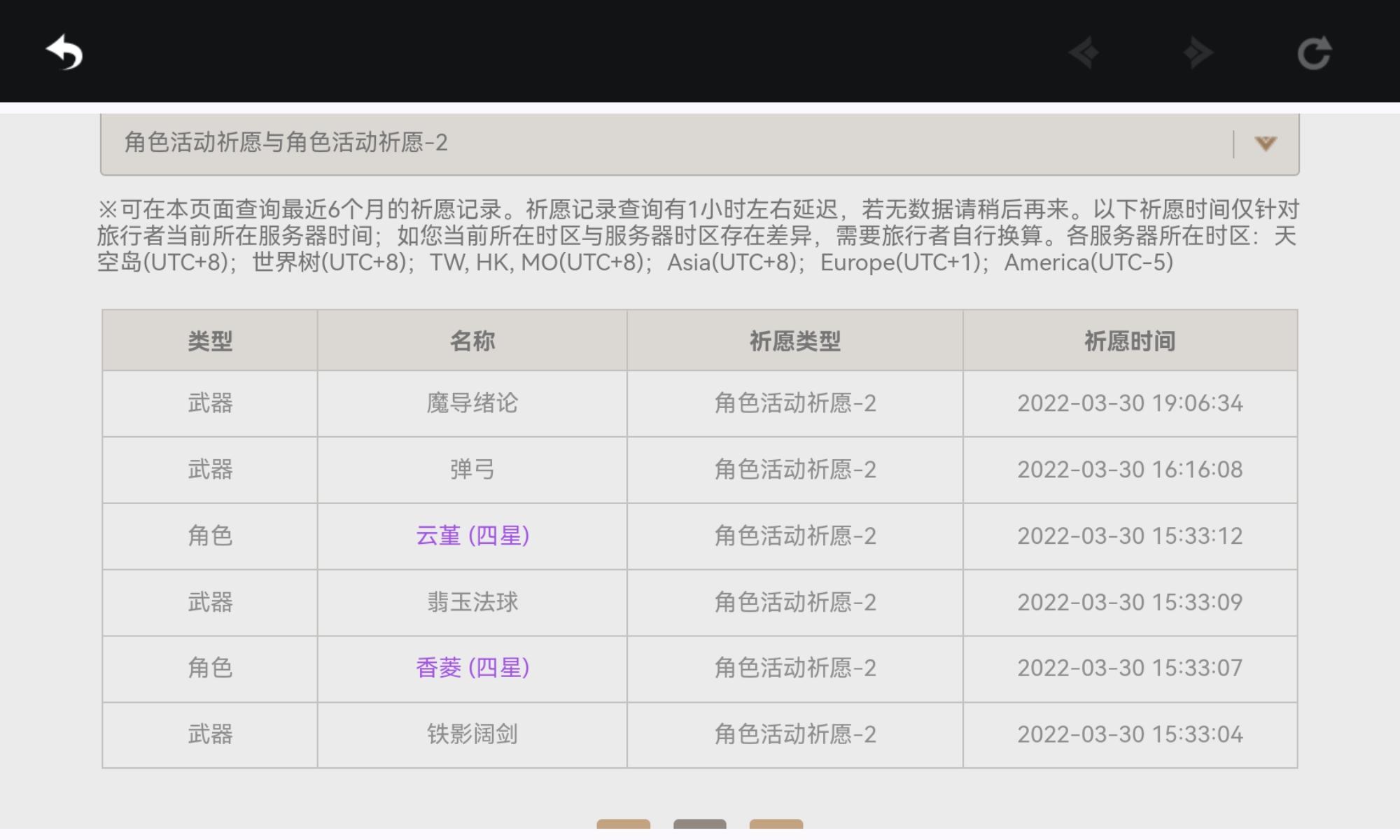
Task: Open the 角色活动祈愿与角色活动祈愿-2 selector
Action: (x=700, y=144)
